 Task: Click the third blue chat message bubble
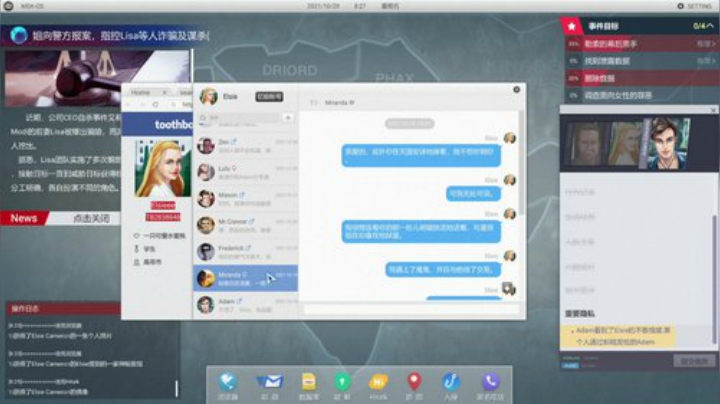pyautogui.click(x=421, y=231)
